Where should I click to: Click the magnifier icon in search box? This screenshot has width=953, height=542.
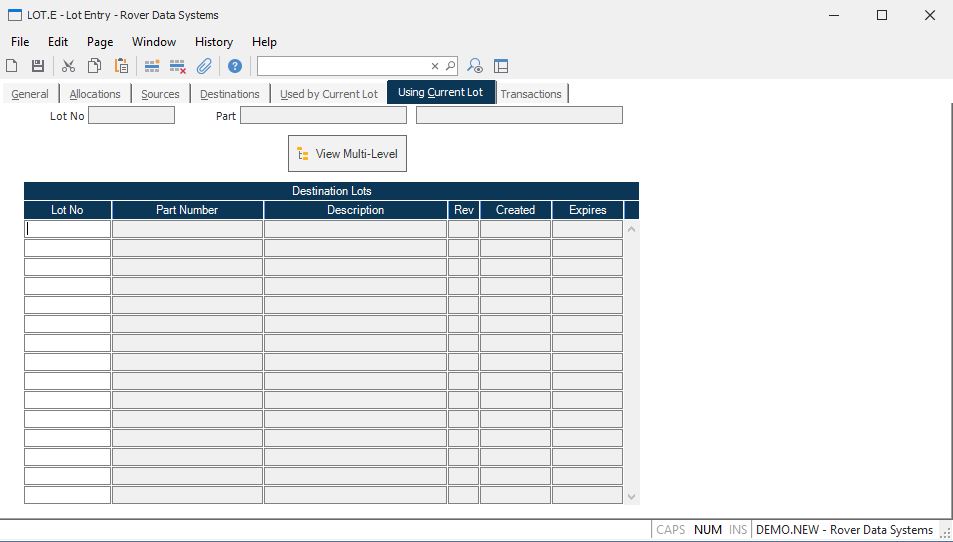(x=450, y=66)
